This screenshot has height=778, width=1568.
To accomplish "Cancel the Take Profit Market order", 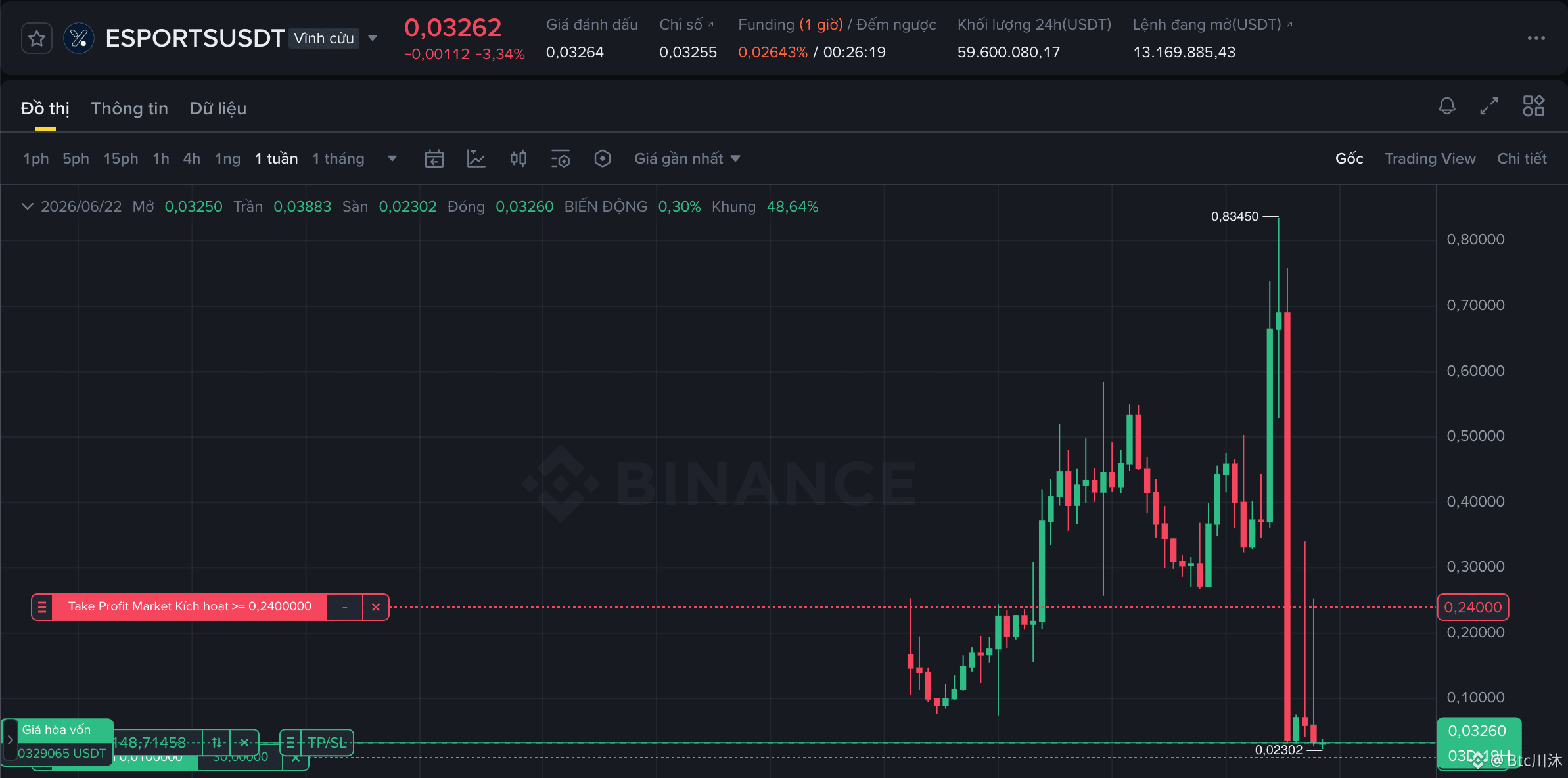I will (x=376, y=607).
